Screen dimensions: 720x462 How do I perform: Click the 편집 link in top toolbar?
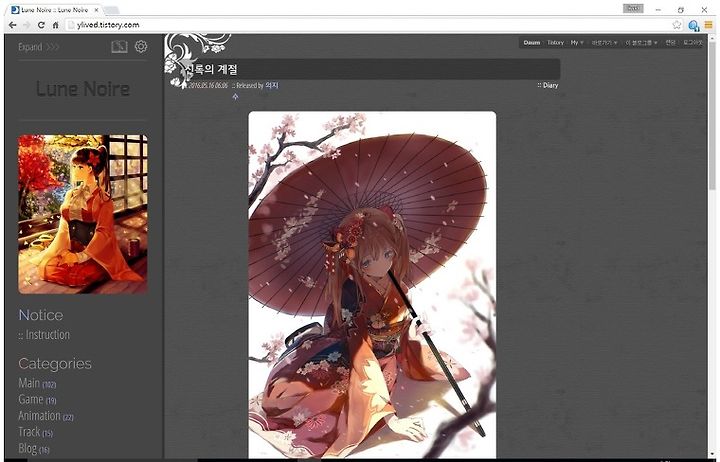(670, 43)
